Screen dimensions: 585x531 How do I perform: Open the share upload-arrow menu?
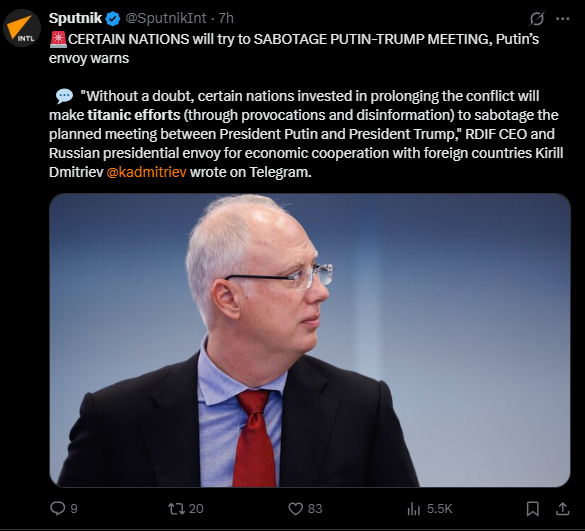tap(562, 509)
